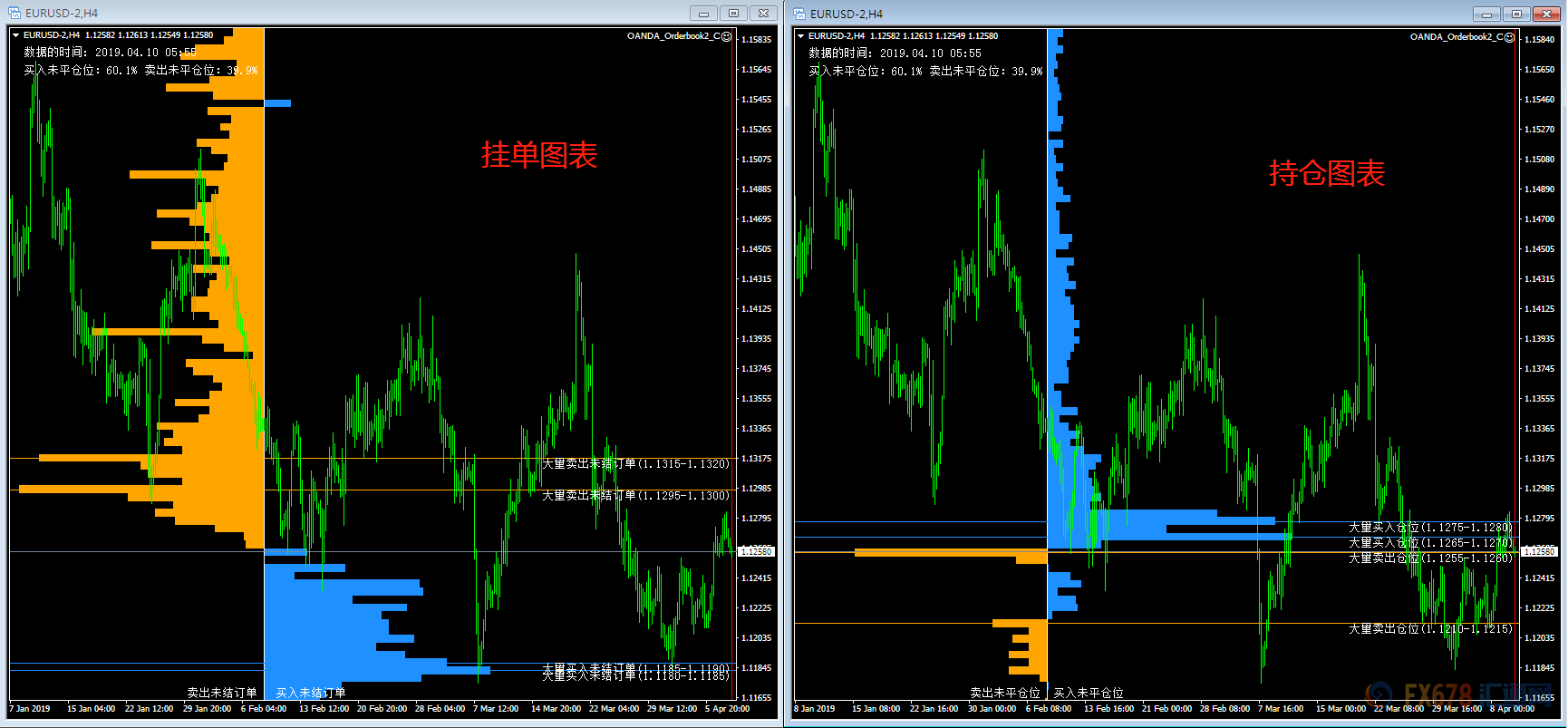Screen dimensions: 1568x728
Task: Expand the symbol triangle in the 挂单图表 chart
Action: [15, 35]
